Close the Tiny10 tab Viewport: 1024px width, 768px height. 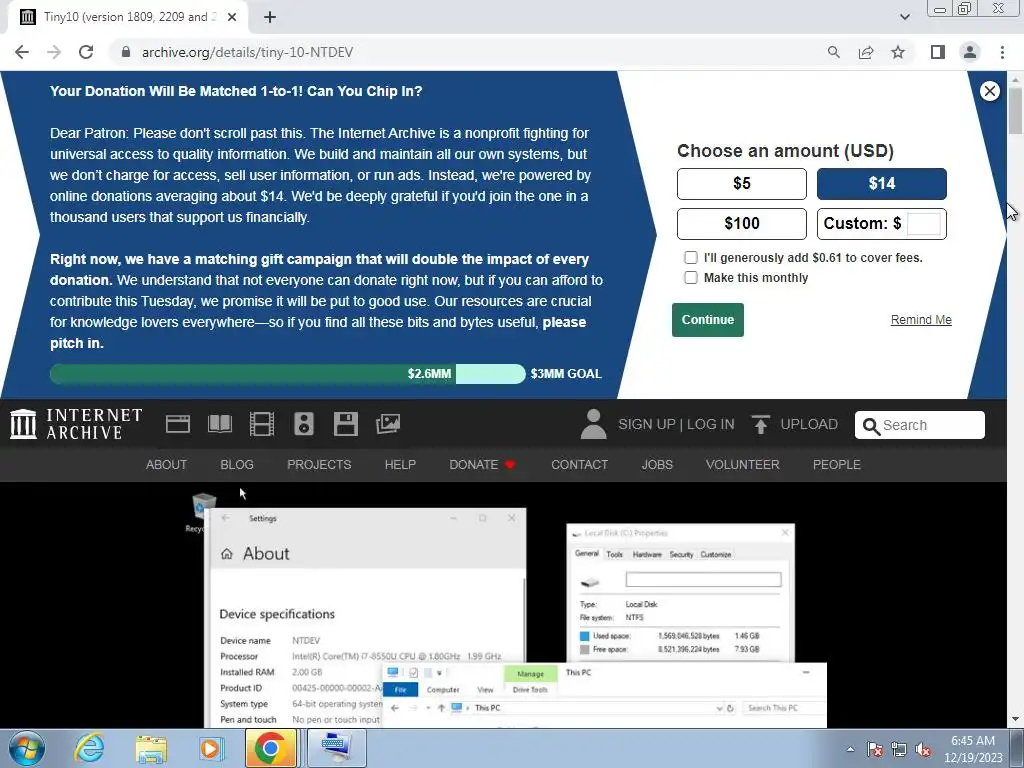(x=232, y=18)
